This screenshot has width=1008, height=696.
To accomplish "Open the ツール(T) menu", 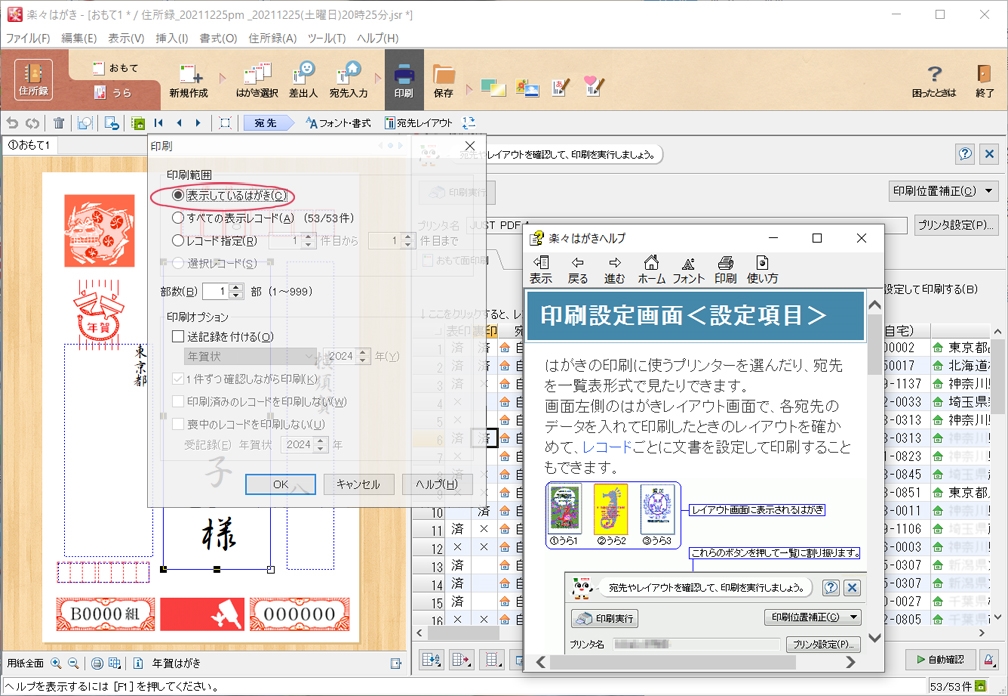I will [x=326, y=38].
